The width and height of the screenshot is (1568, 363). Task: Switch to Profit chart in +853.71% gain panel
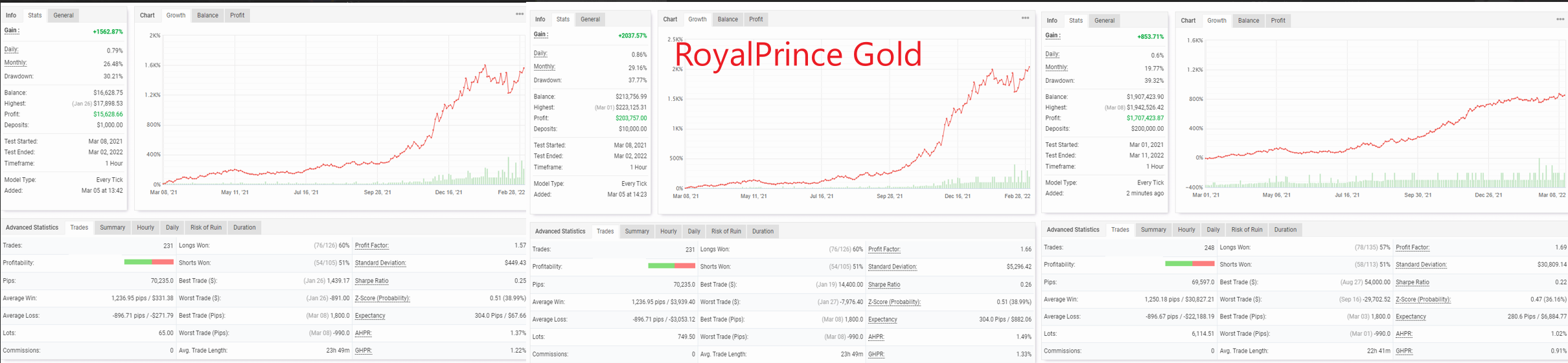tap(1278, 20)
